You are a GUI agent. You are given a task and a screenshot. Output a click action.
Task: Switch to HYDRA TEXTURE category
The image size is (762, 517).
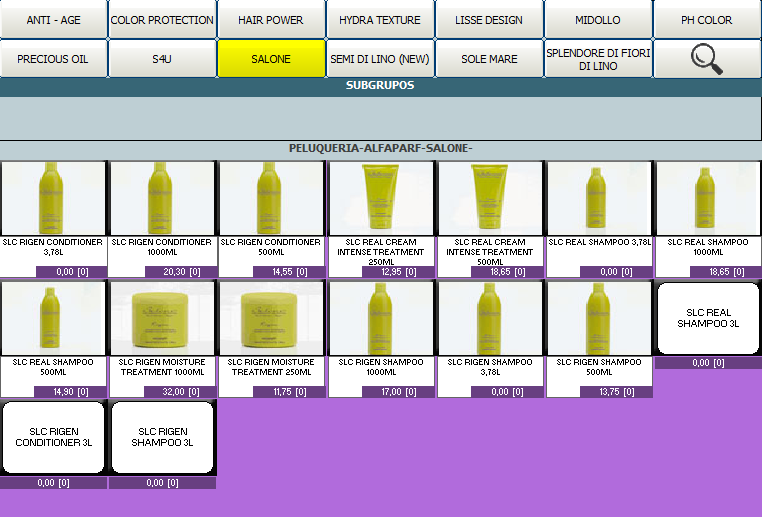(380, 20)
